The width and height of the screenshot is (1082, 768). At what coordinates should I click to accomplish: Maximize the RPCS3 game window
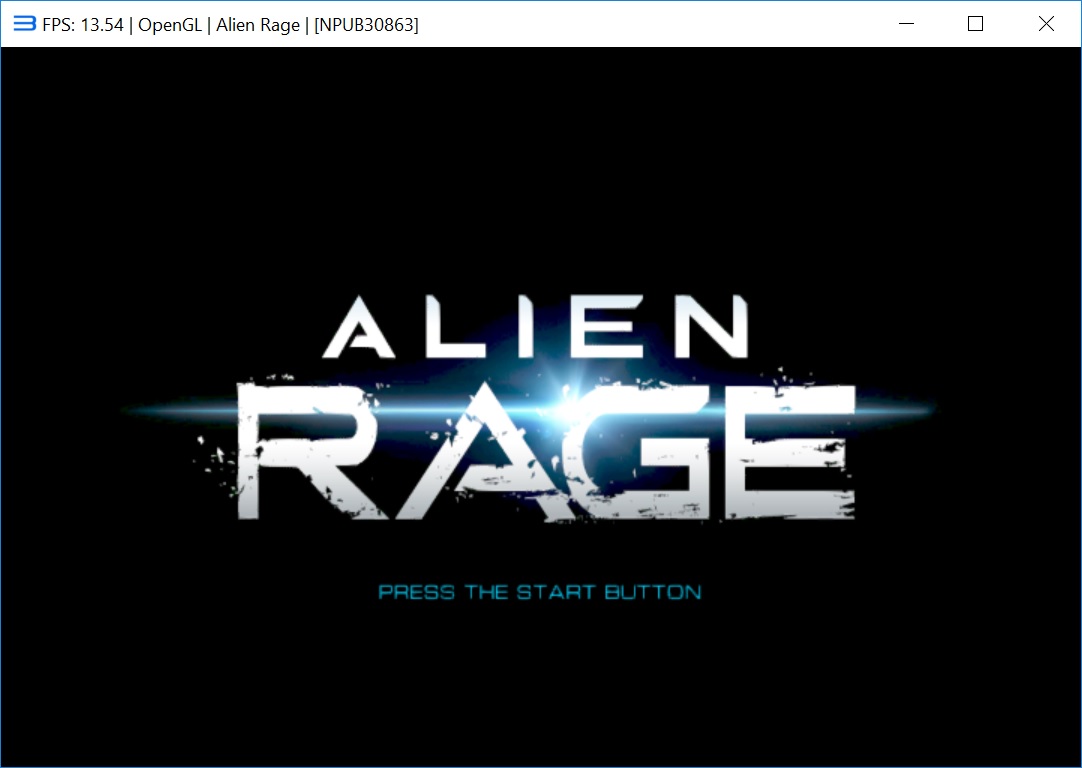[976, 24]
